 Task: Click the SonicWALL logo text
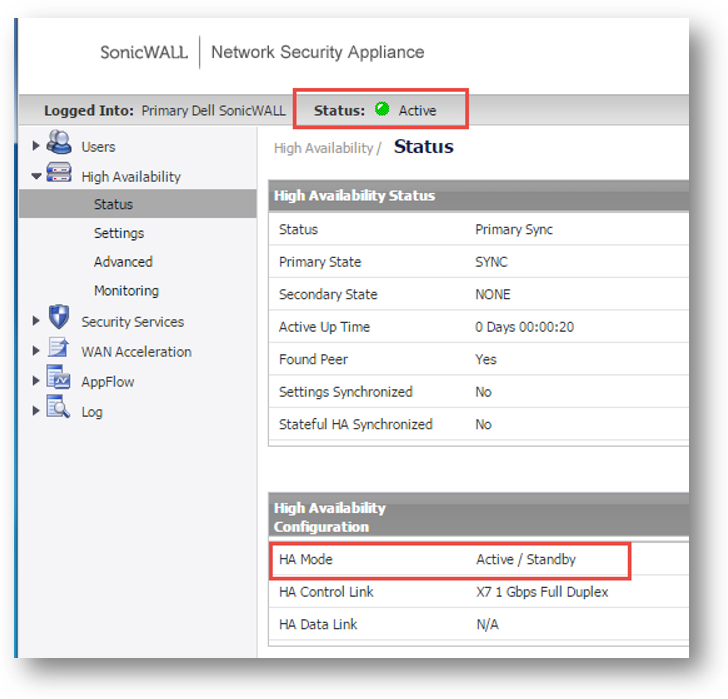click(143, 52)
